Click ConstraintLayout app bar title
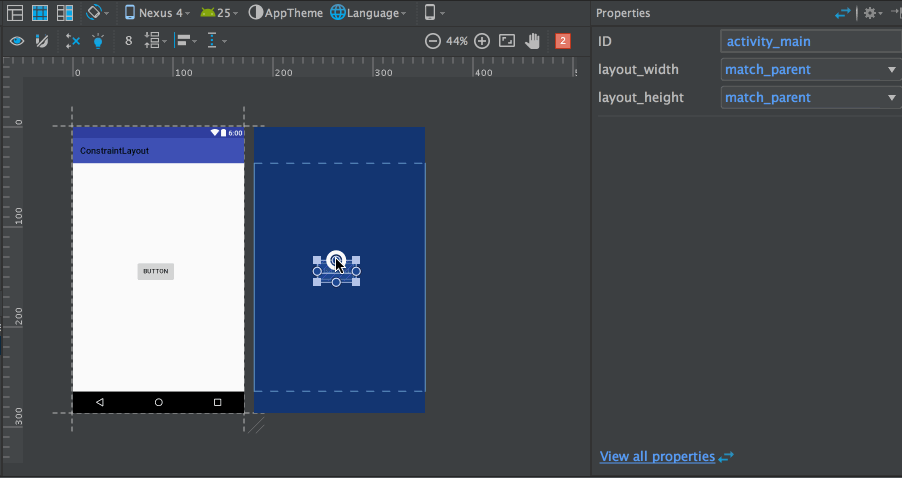The width and height of the screenshot is (902, 478). tap(114, 151)
